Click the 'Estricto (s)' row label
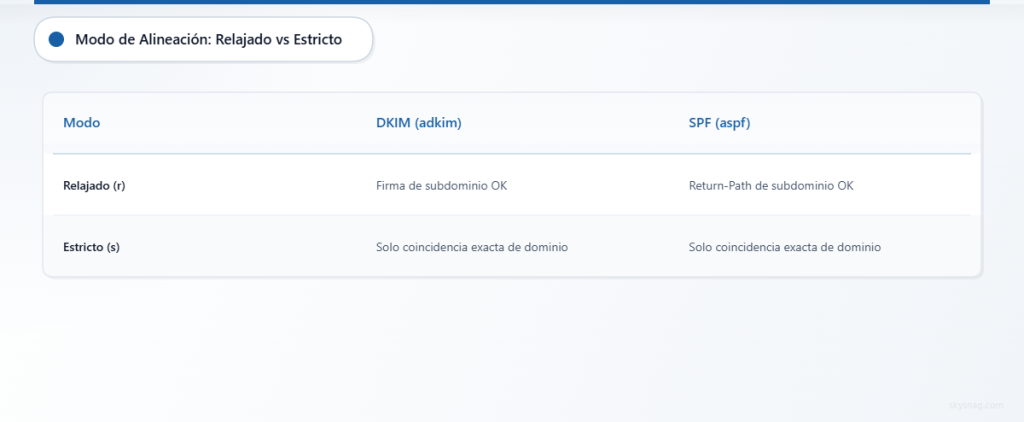 (x=91, y=248)
